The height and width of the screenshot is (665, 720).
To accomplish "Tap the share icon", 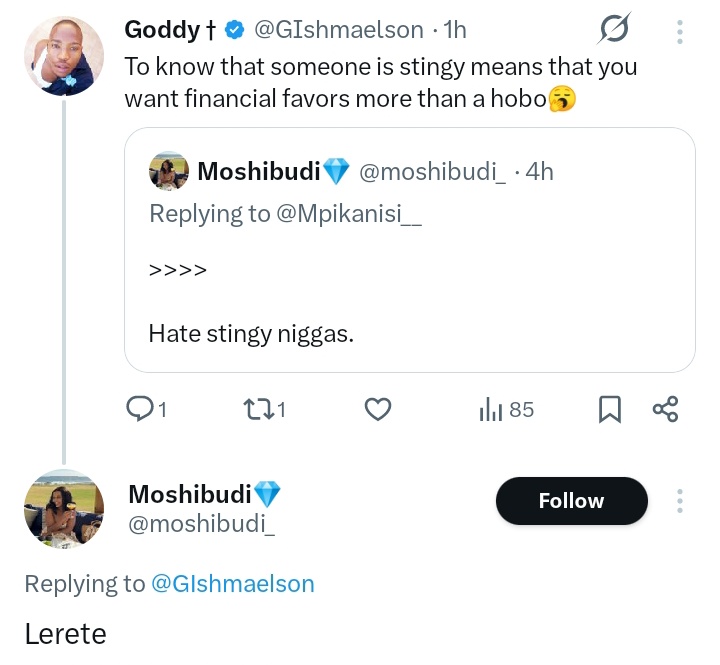I will [665, 409].
